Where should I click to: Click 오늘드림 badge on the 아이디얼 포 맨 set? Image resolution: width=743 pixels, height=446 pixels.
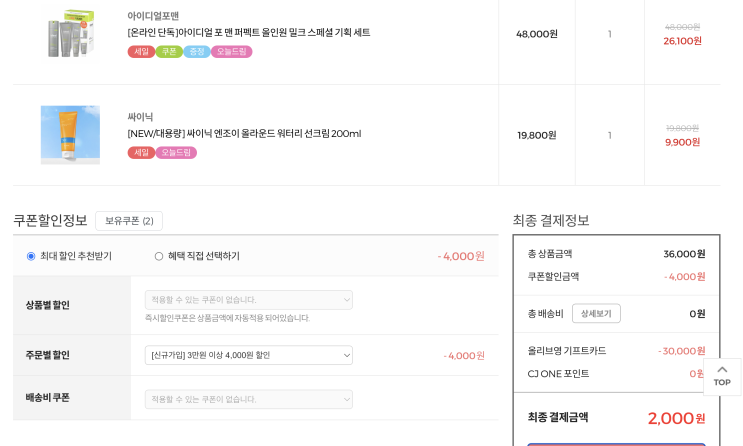[x=232, y=51]
